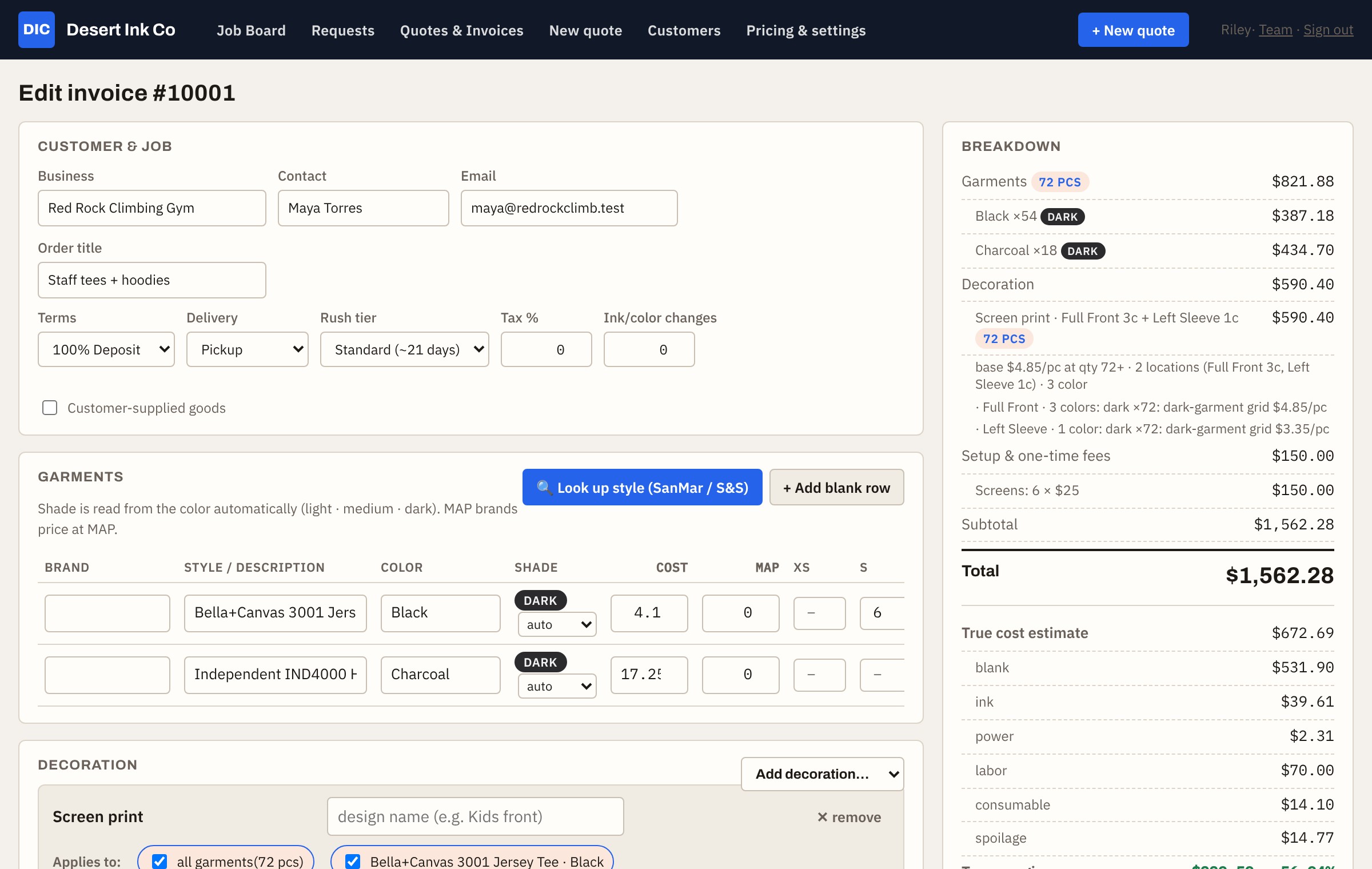The image size is (1372, 869).
Task: Click the S quantity field showing 6
Action: (882, 613)
